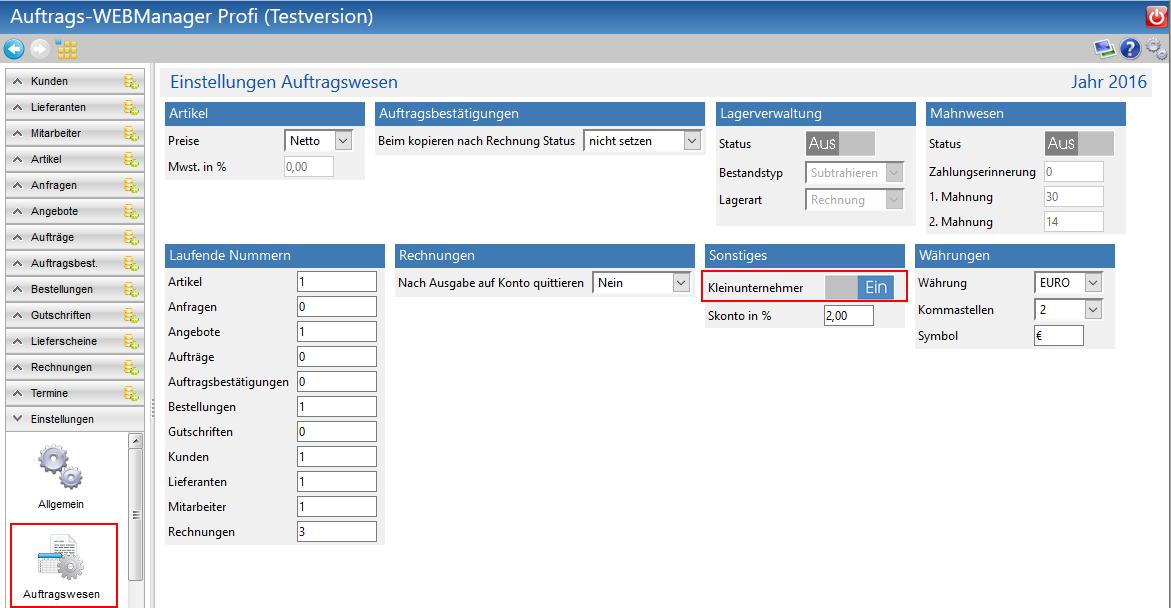
Task: Click the add icon next to Rechnungen
Action: click(130, 368)
